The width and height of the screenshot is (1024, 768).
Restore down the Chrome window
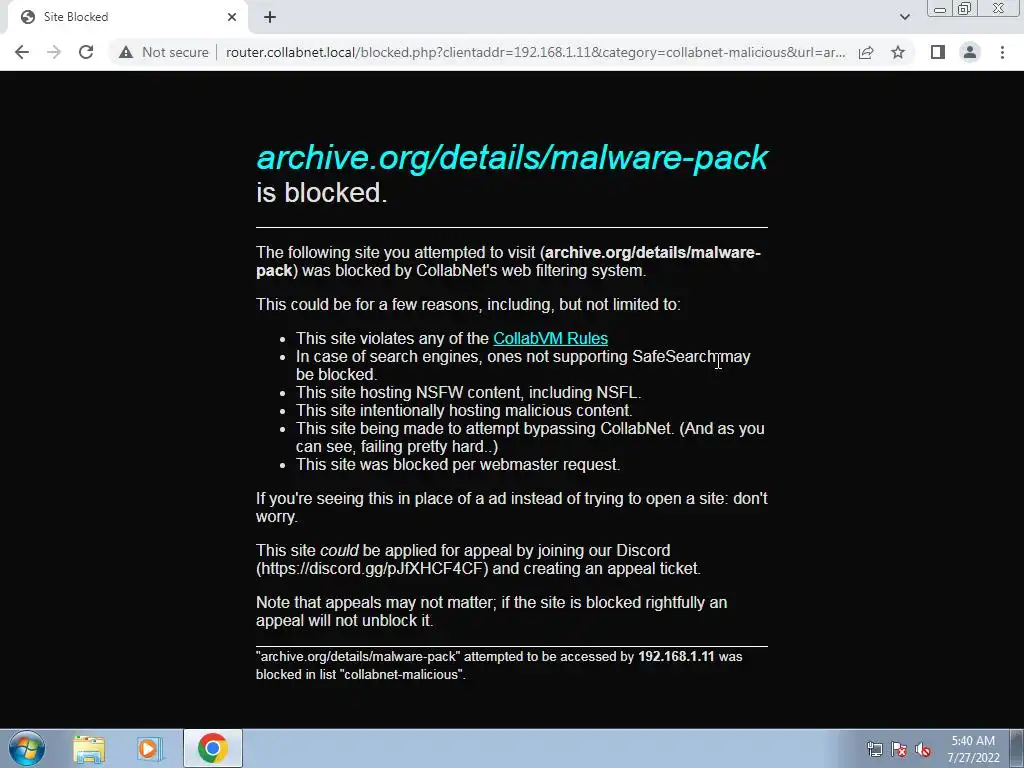pos(965,9)
